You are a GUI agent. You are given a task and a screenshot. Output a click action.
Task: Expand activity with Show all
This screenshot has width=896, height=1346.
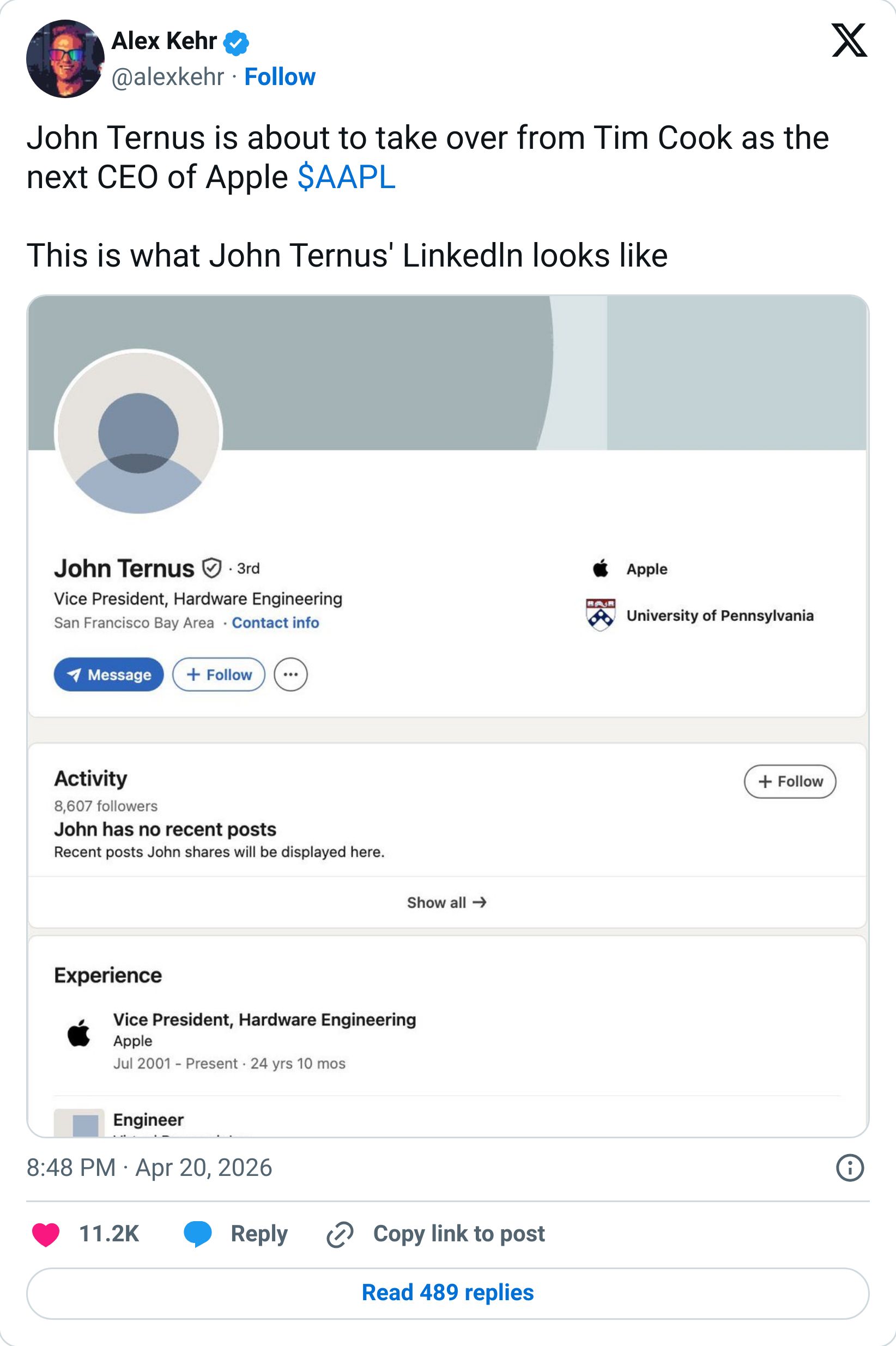(x=447, y=902)
